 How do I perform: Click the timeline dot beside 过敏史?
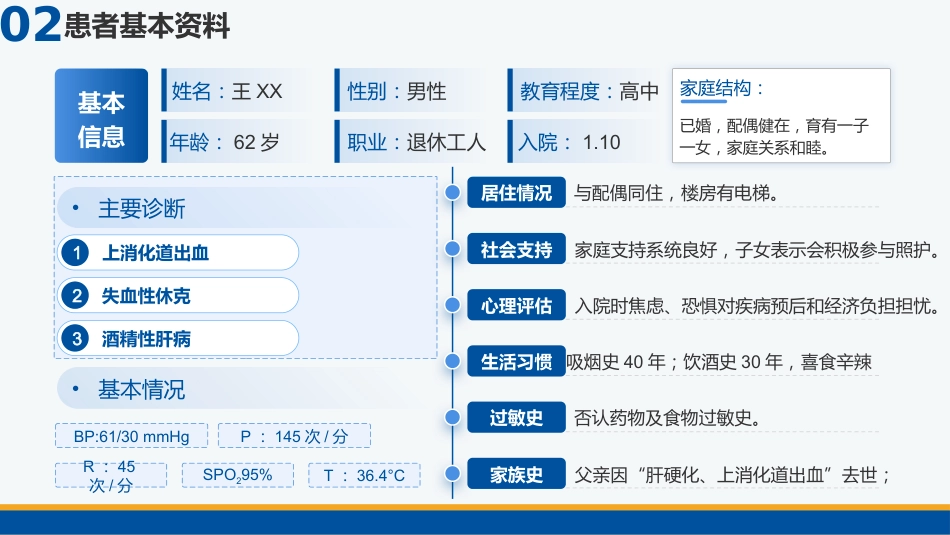pyautogui.click(x=453, y=417)
